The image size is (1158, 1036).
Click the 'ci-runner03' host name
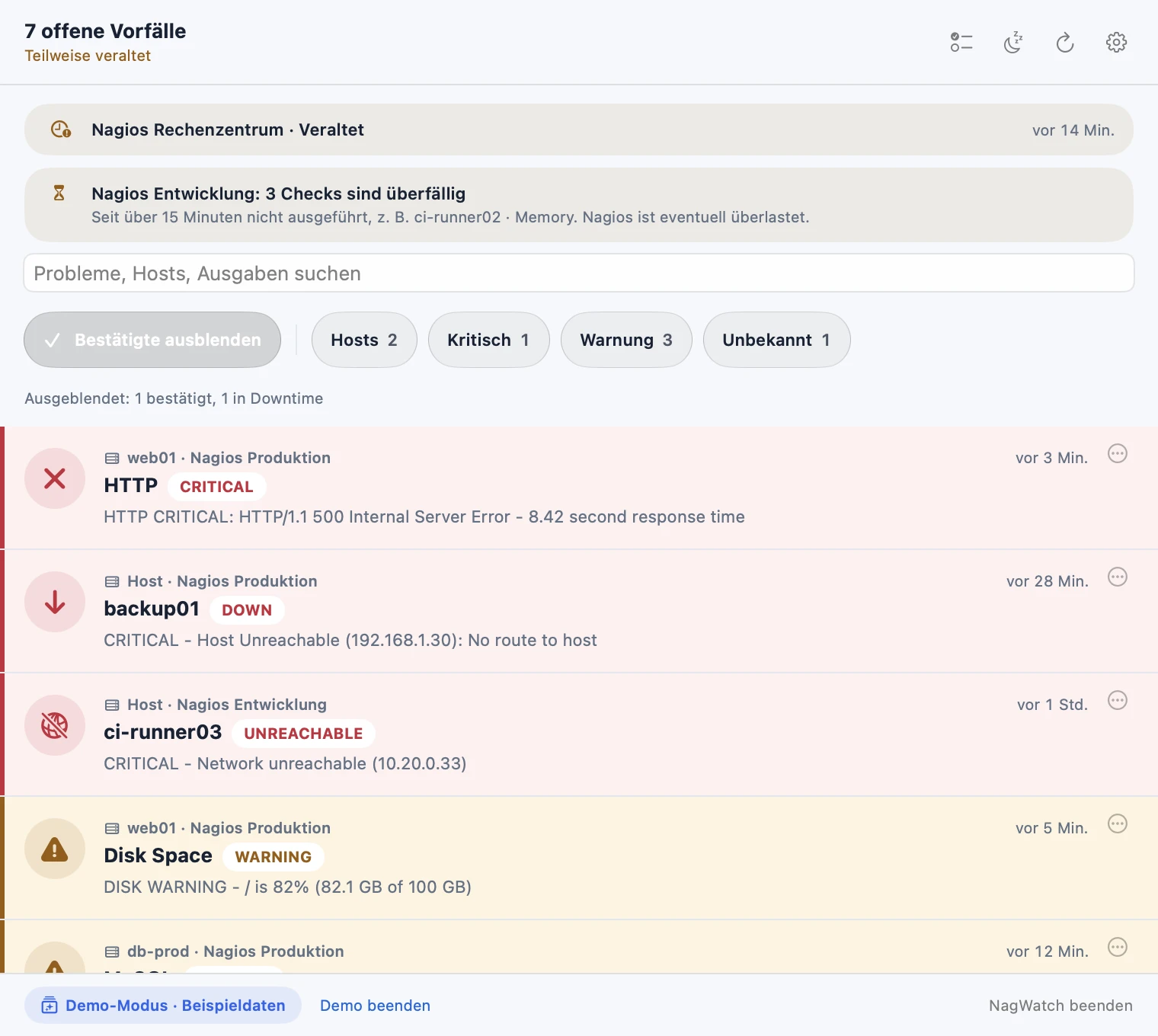[x=163, y=732]
